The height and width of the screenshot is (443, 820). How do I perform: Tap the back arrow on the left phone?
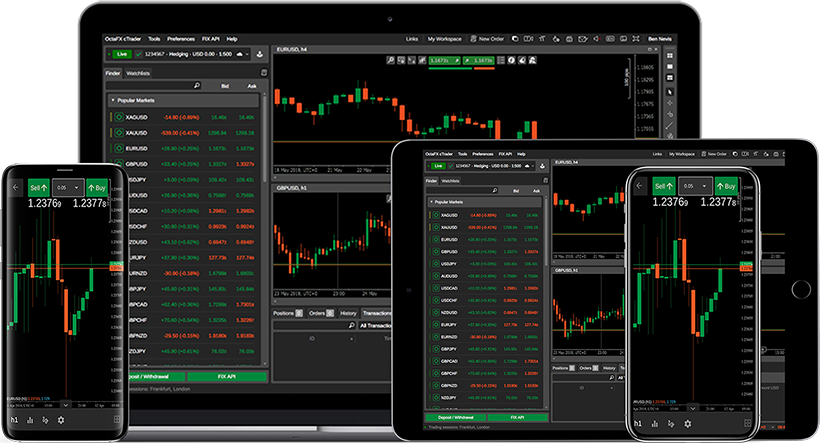[x=15, y=187]
